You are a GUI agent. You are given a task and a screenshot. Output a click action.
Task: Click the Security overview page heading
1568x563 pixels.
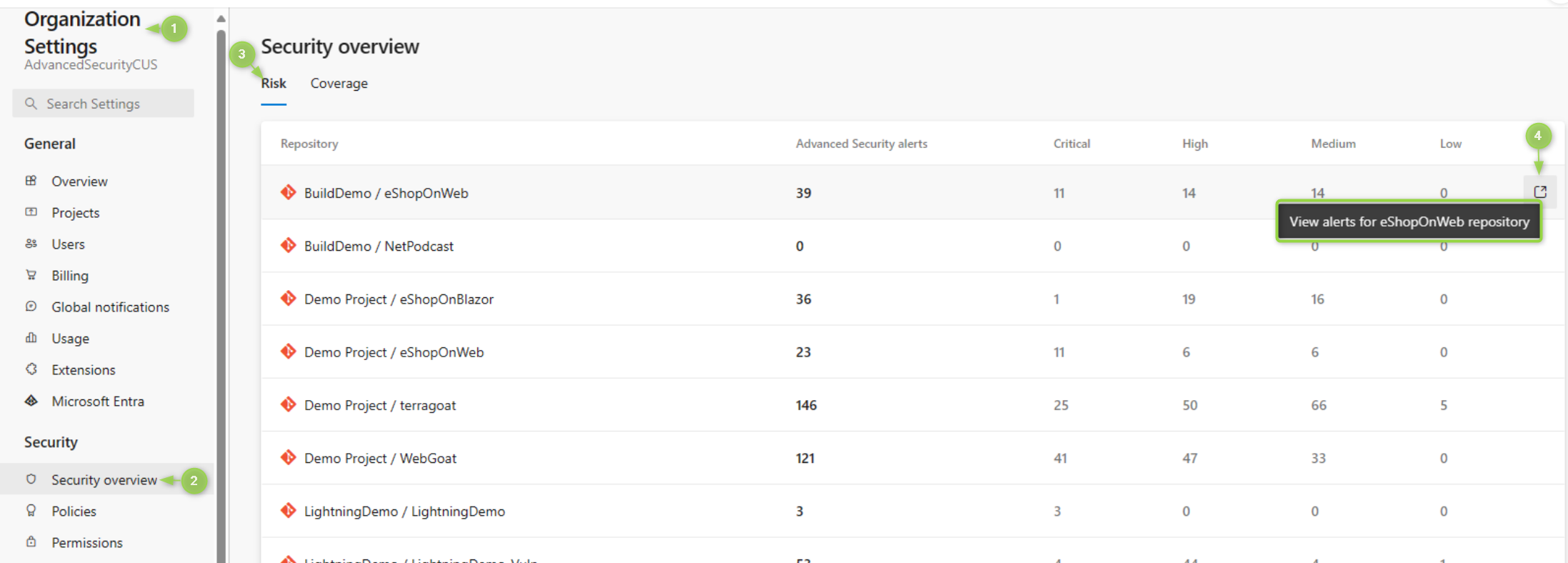click(x=340, y=46)
